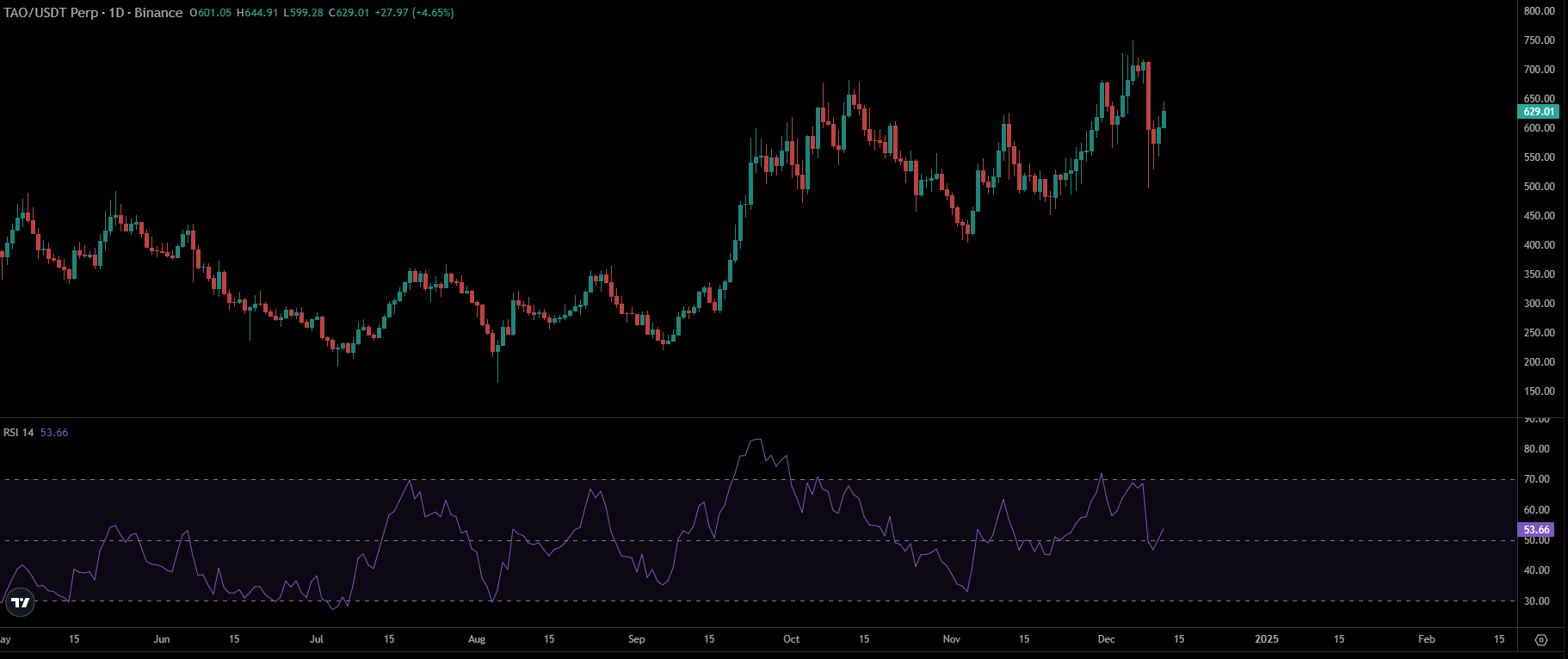Click the 150.00 price scale label
Image resolution: width=1568 pixels, height=659 pixels.
tap(1539, 391)
